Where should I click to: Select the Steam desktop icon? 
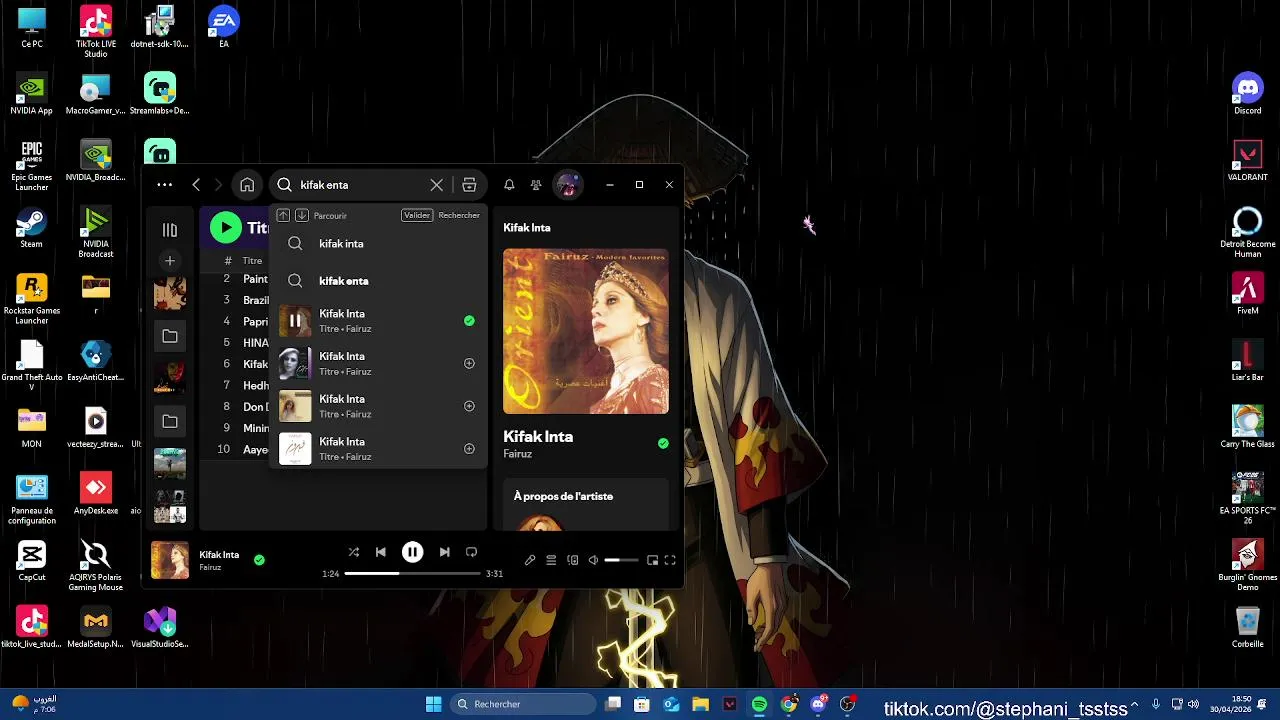click(31, 227)
